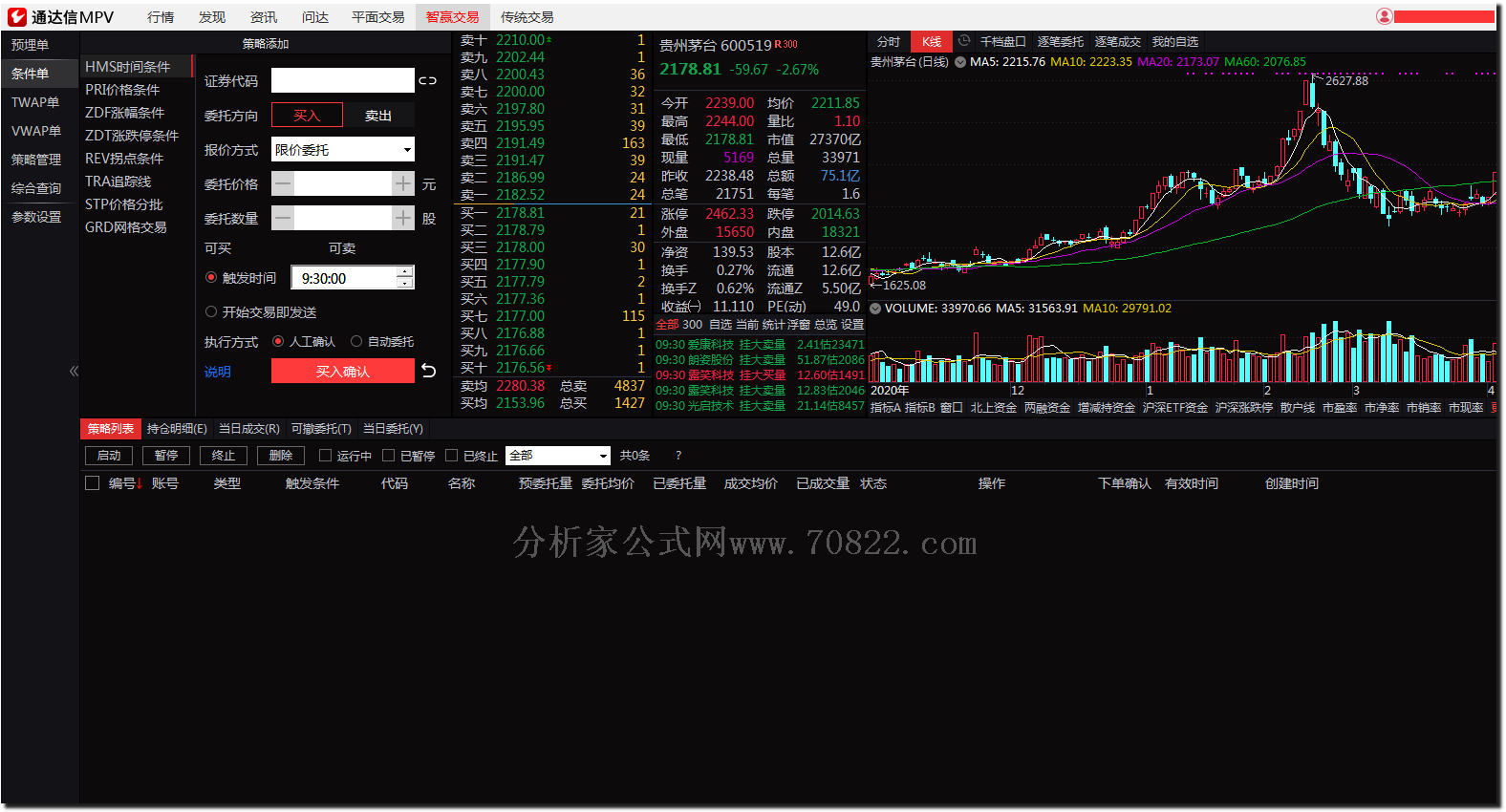Select the 触发时间 radio option
This screenshot has height=812, width=1506.
(x=211, y=277)
